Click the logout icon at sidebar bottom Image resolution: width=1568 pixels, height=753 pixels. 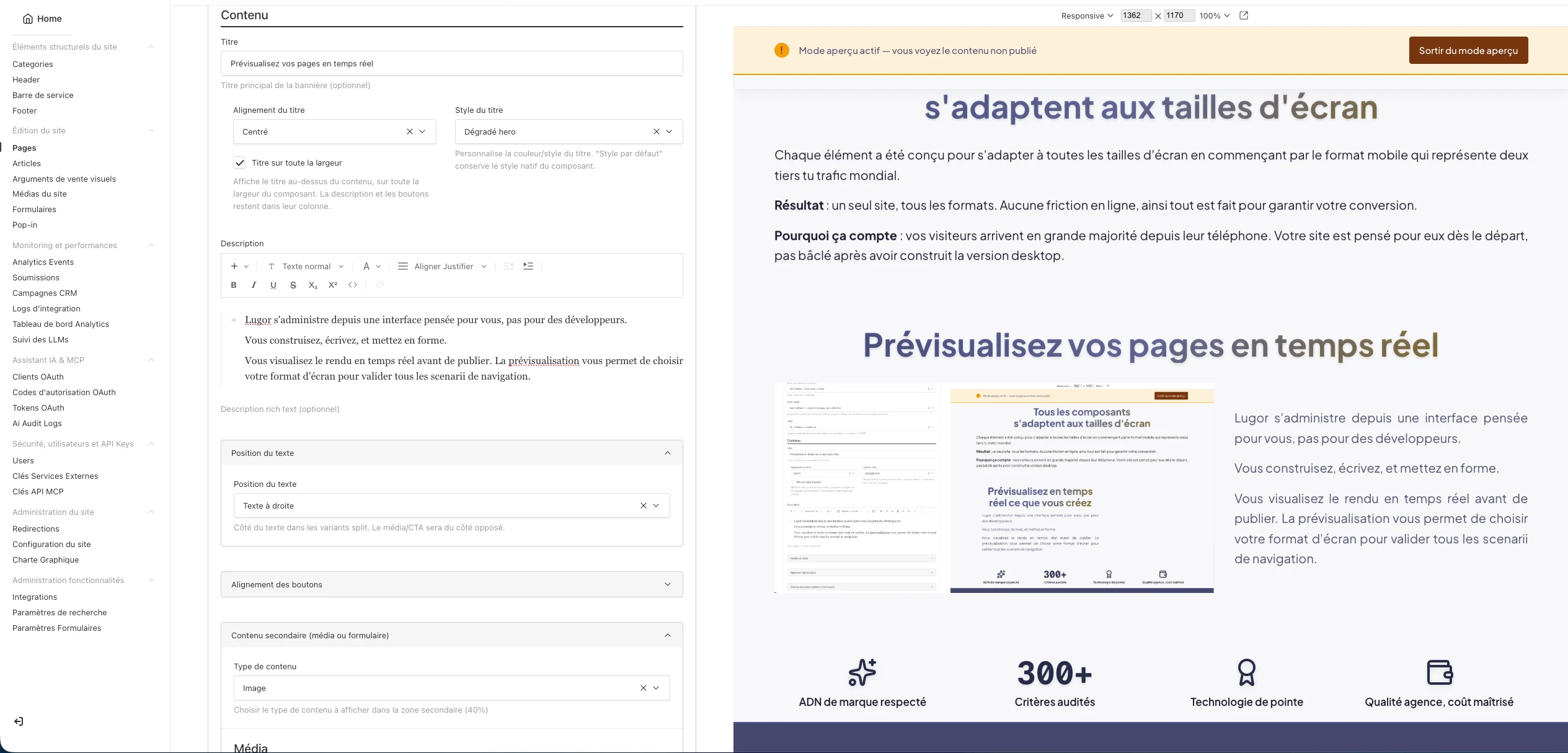coord(19,721)
